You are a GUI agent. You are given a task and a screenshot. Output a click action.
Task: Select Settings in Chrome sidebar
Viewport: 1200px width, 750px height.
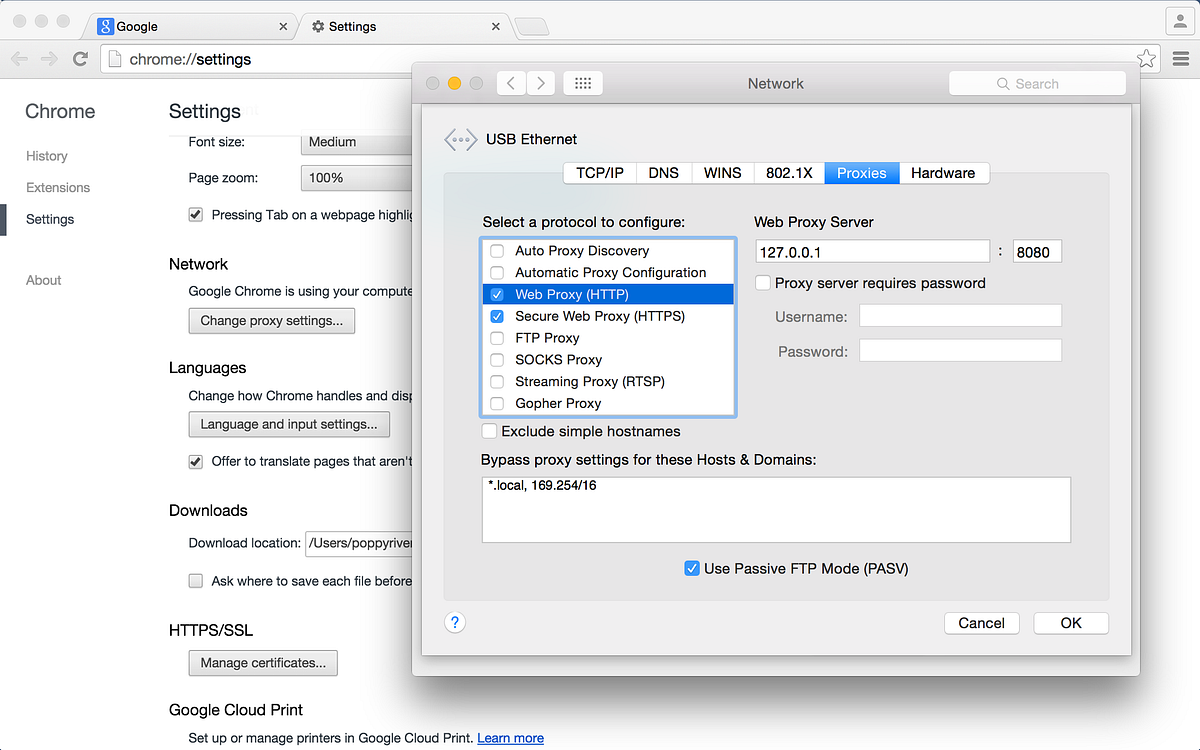click(x=50, y=219)
